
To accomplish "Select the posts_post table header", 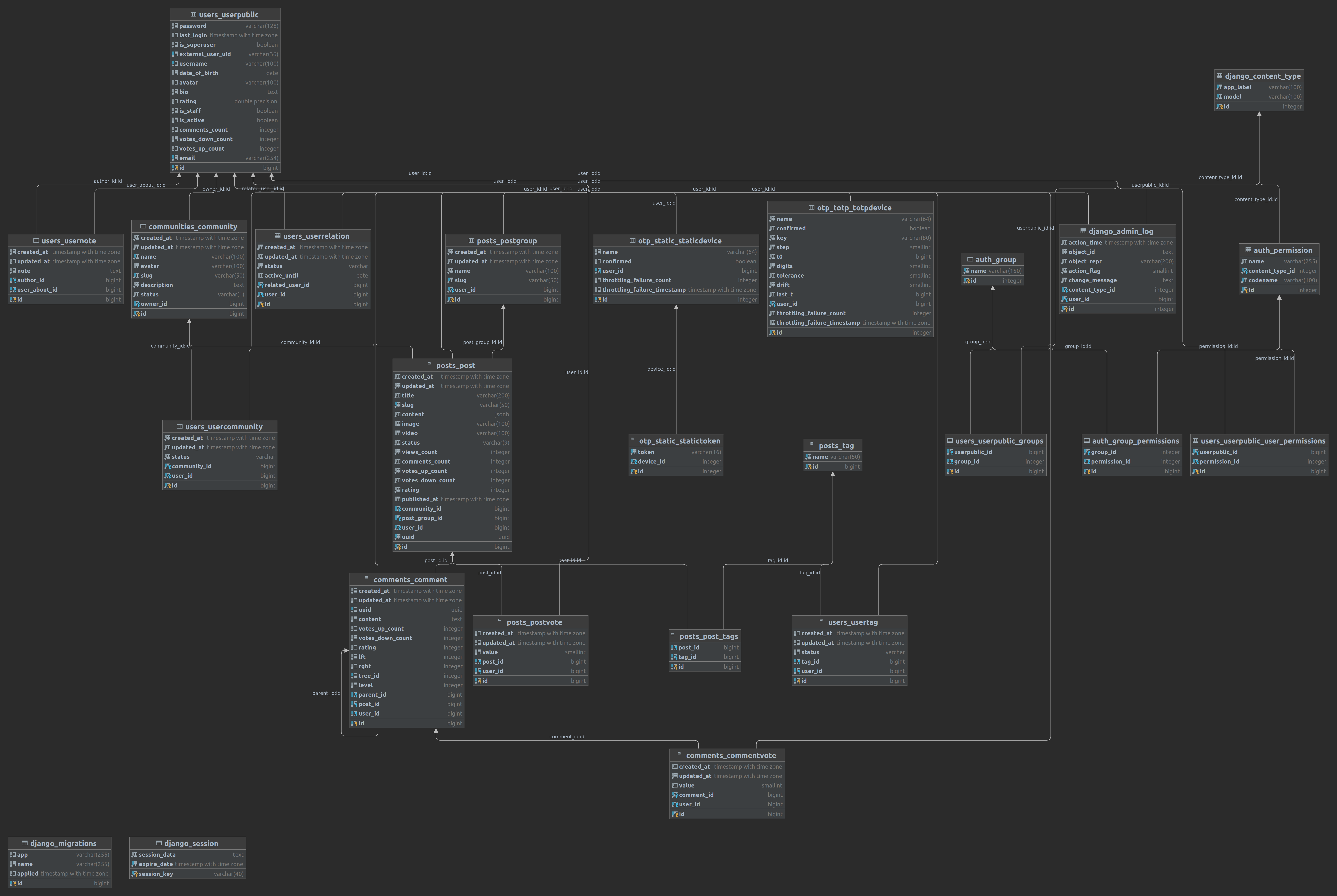I will (452, 365).
